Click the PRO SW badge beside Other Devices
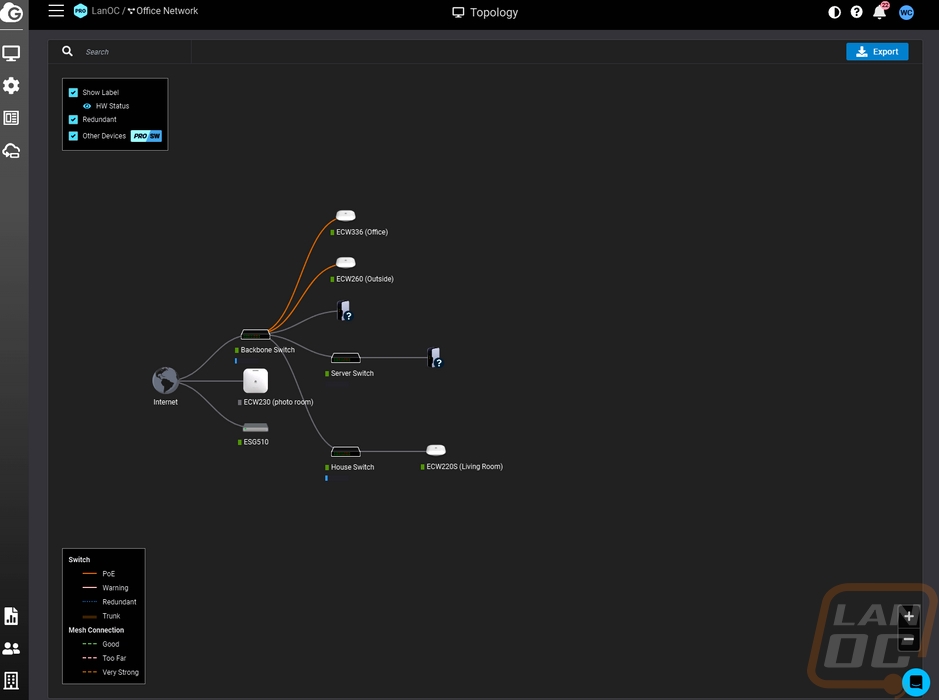The image size is (939, 700). point(147,136)
